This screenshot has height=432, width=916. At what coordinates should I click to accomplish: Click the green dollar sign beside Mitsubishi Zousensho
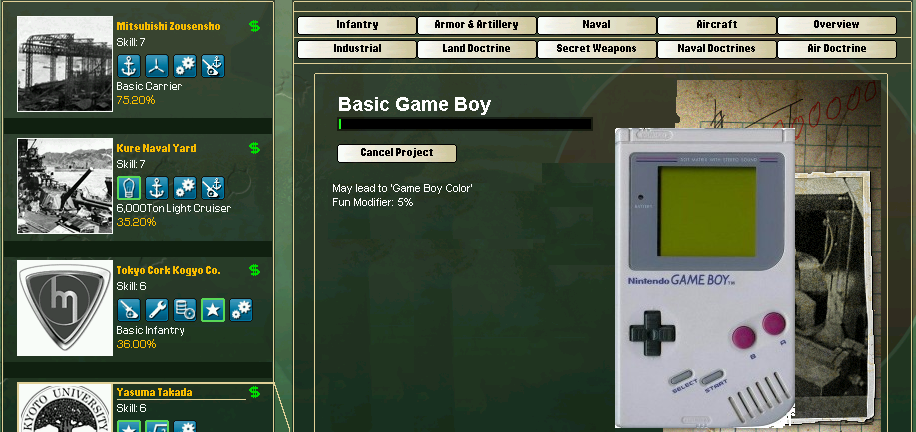click(x=254, y=26)
